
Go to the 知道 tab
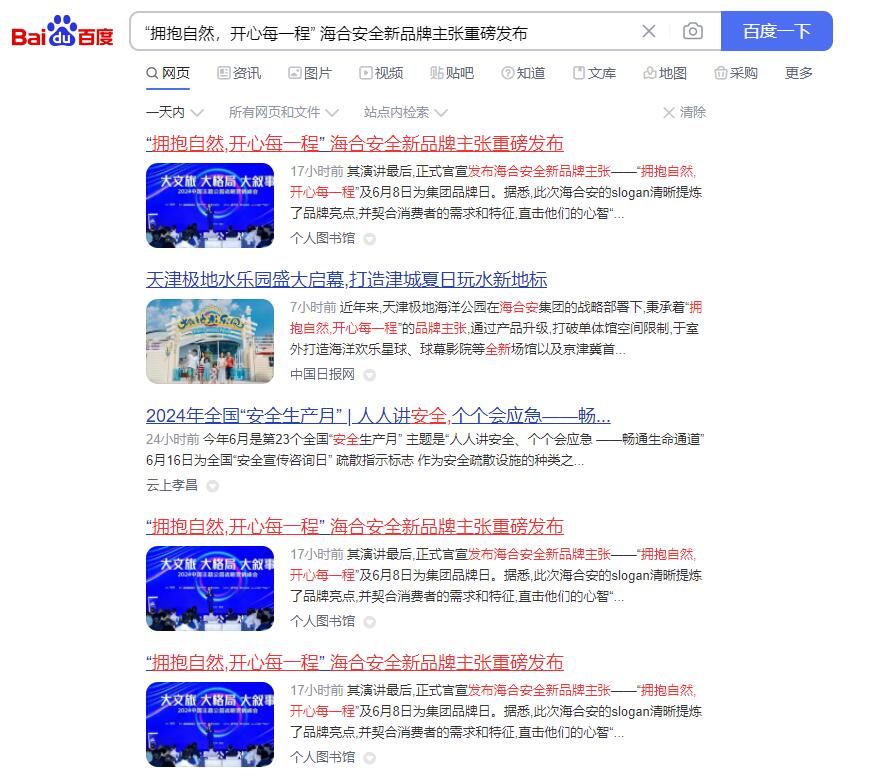[523, 73]
